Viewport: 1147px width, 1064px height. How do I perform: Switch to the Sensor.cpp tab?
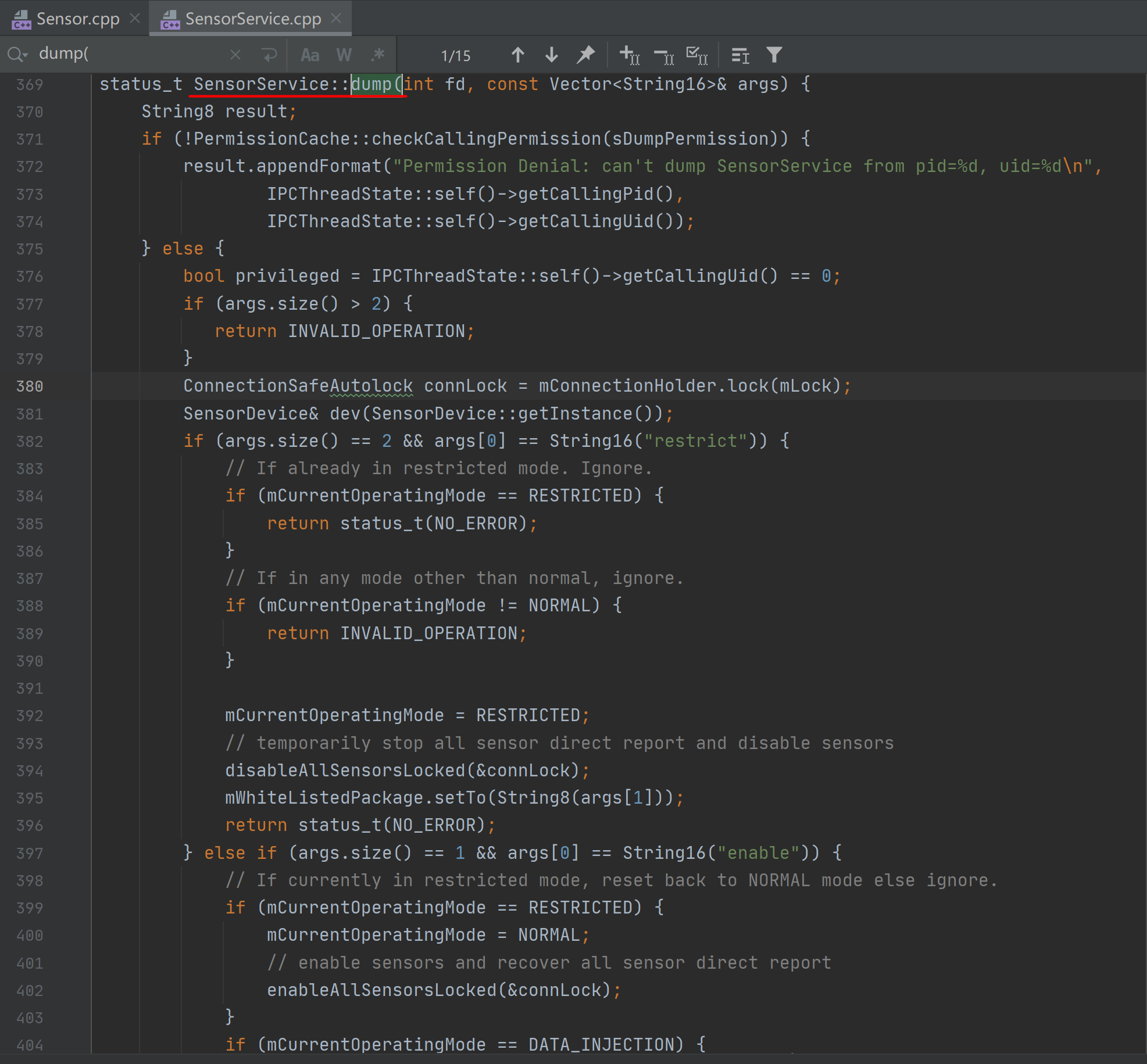(x=77, y=19)
